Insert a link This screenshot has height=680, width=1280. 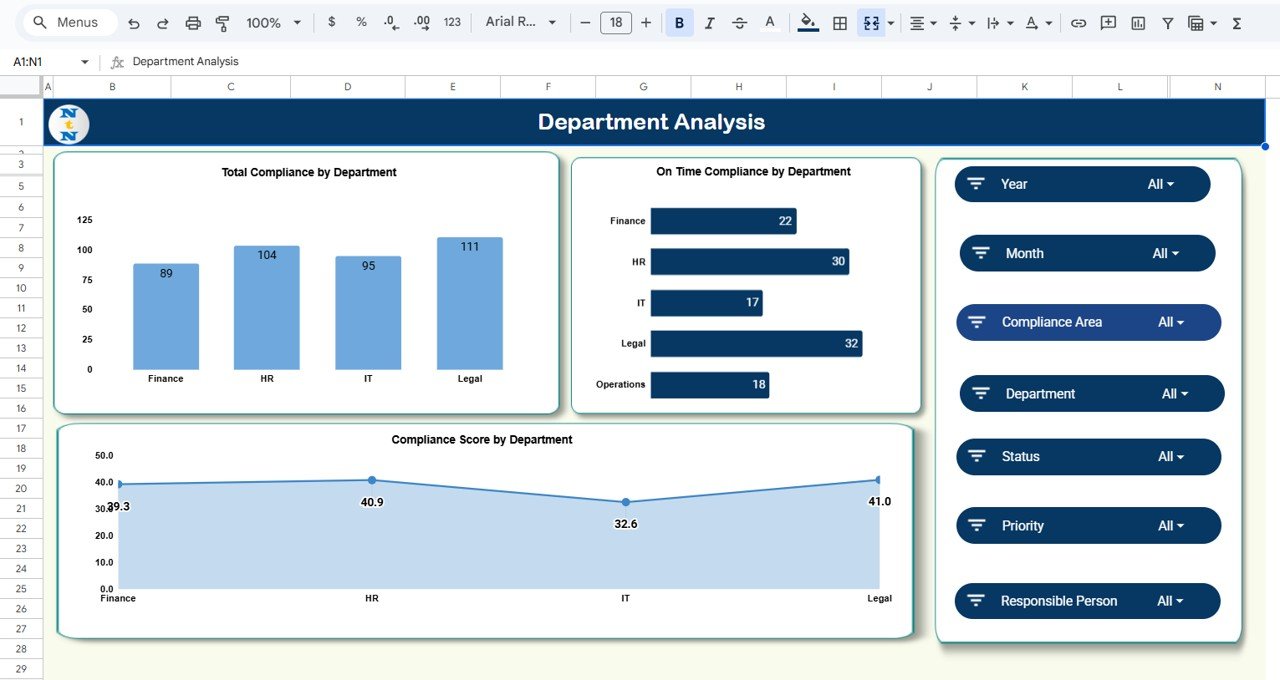(x=1078, y=21)
